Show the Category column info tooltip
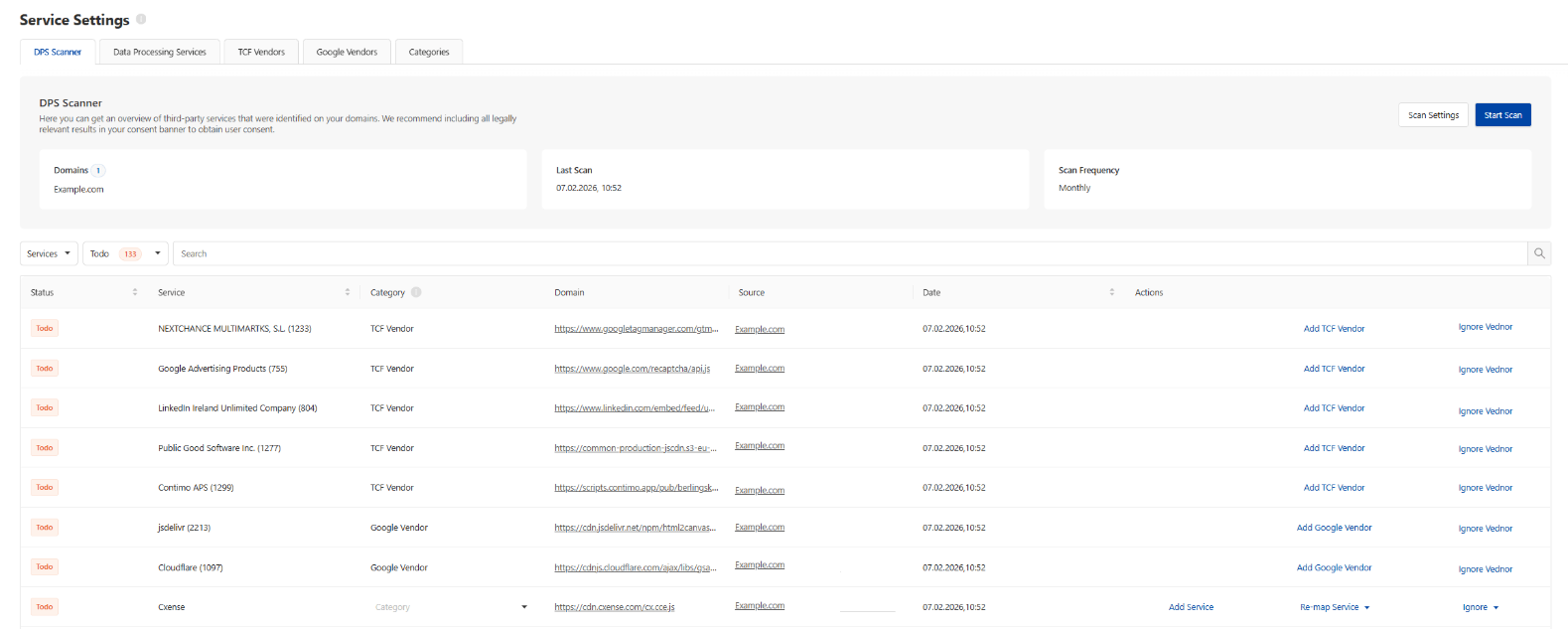 point(416,292)
